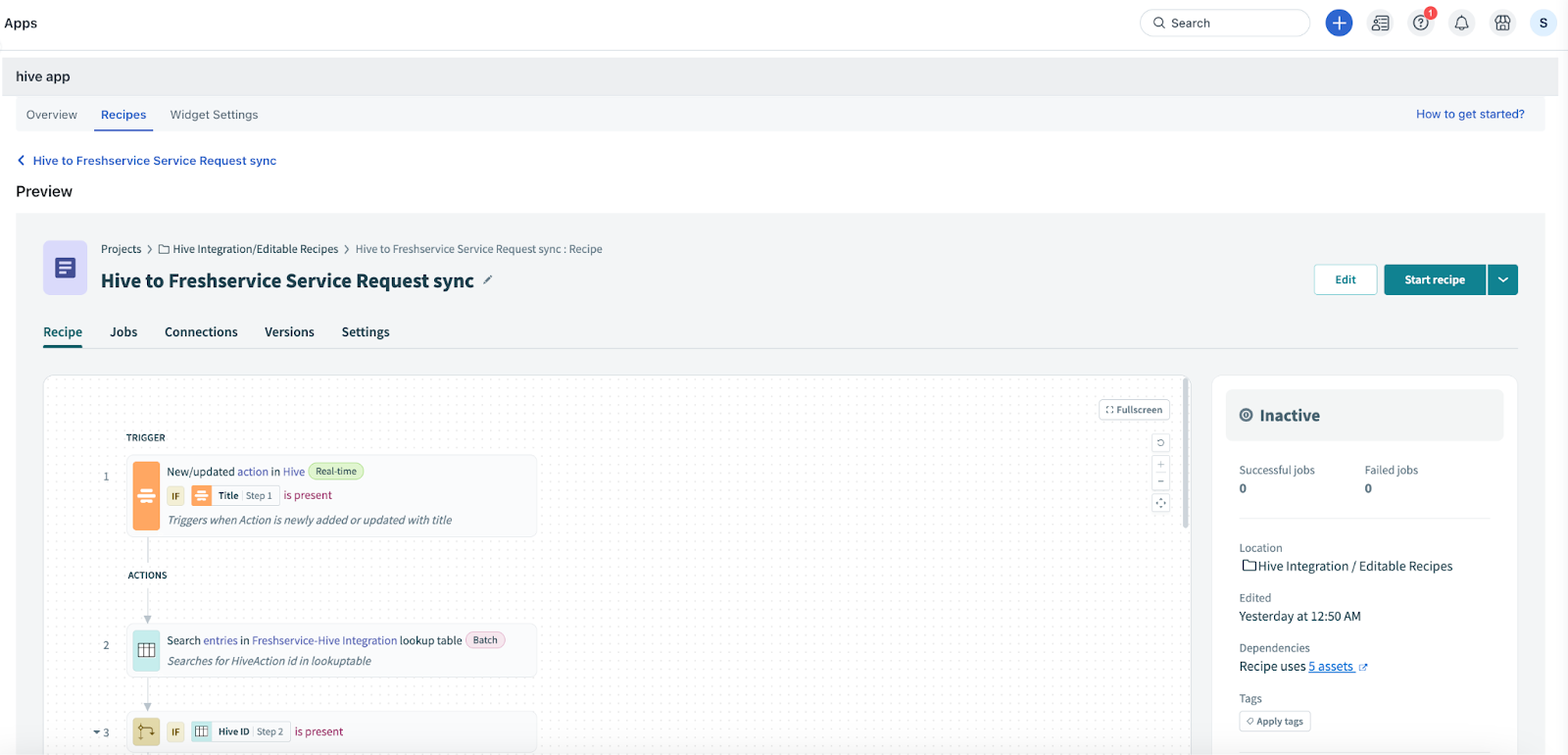This screenshot has width=1568, height=755.
Task: Click the Real-time badge
Action: point(336,472)
